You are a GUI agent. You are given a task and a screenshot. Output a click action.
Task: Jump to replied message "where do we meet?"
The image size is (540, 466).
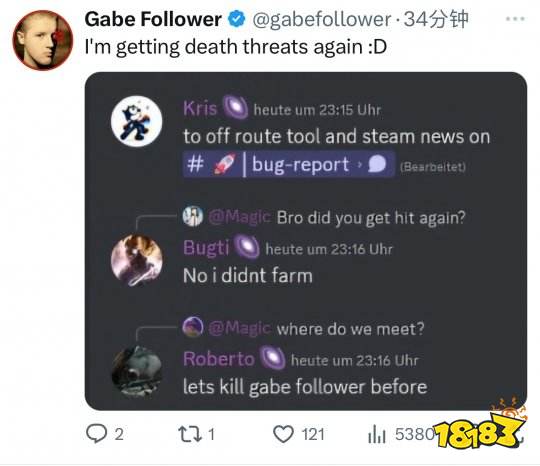click(351, 329)
